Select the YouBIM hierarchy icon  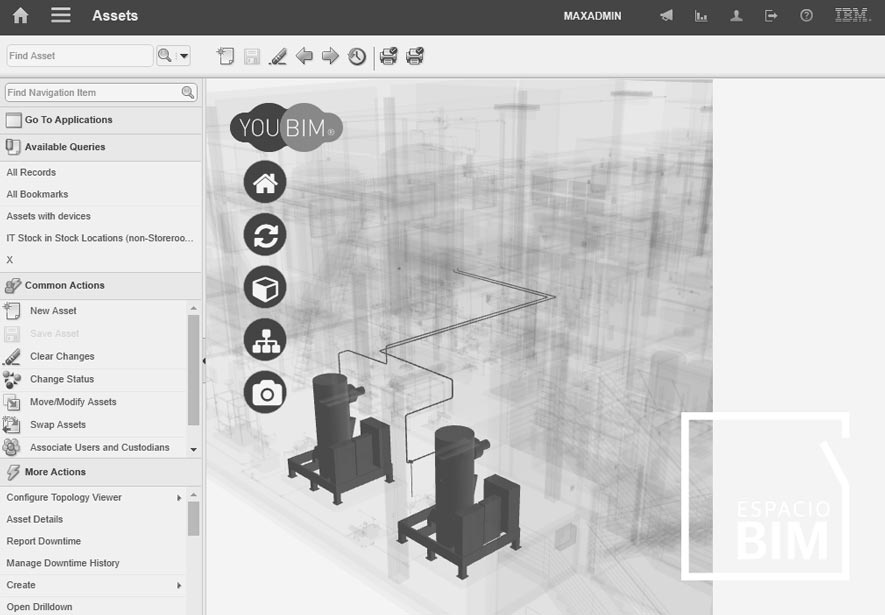(x=264, y=339)
